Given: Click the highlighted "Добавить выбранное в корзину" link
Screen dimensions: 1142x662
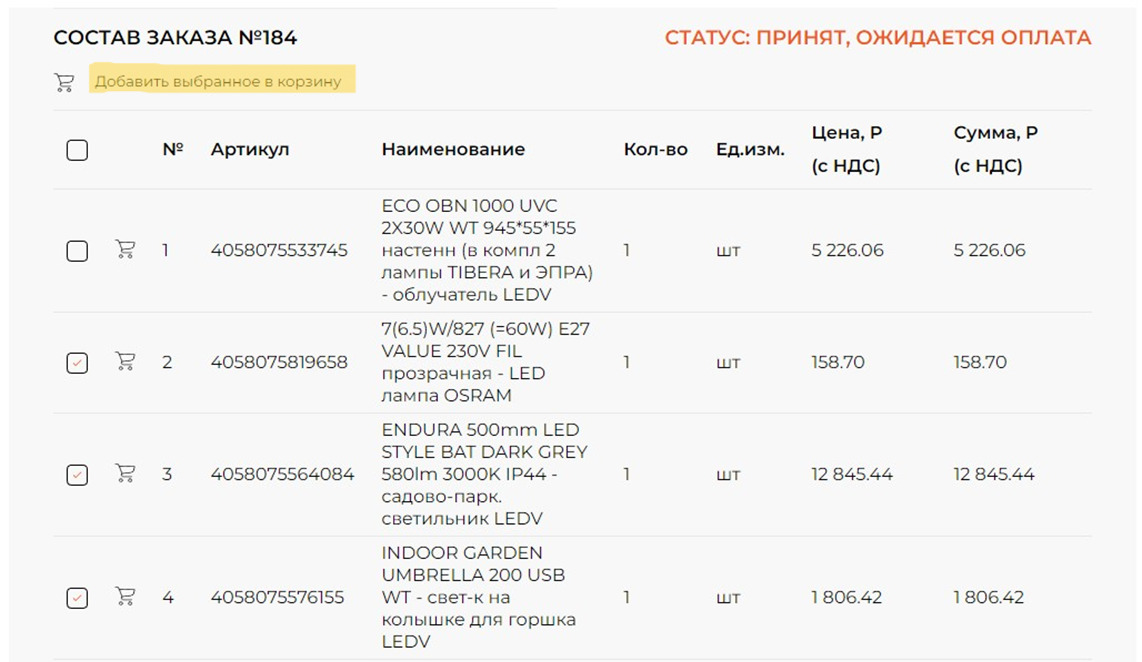Looking at the screenshot, I should [x=224, y=81].
